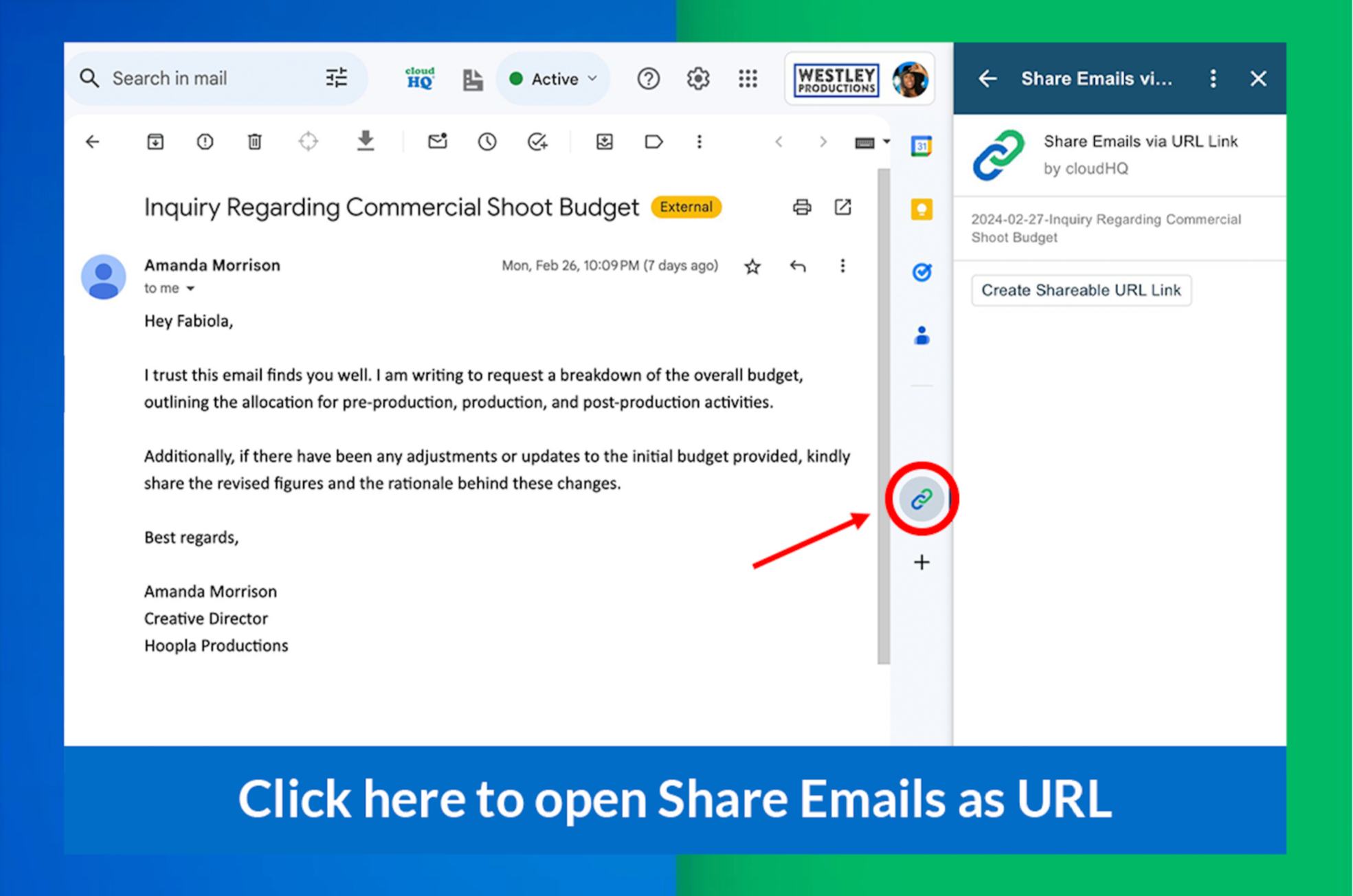Open Google Tasks side panel
Image resolution: width=1353 pixels, height=896 pixels.
(x=921, y=272)
